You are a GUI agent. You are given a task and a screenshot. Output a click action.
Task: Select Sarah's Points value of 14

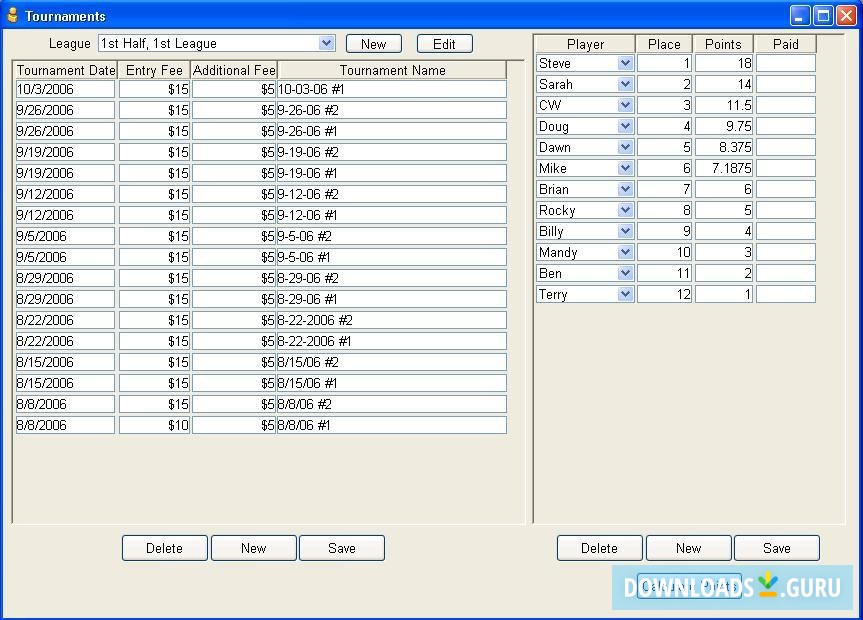(722, 84)
